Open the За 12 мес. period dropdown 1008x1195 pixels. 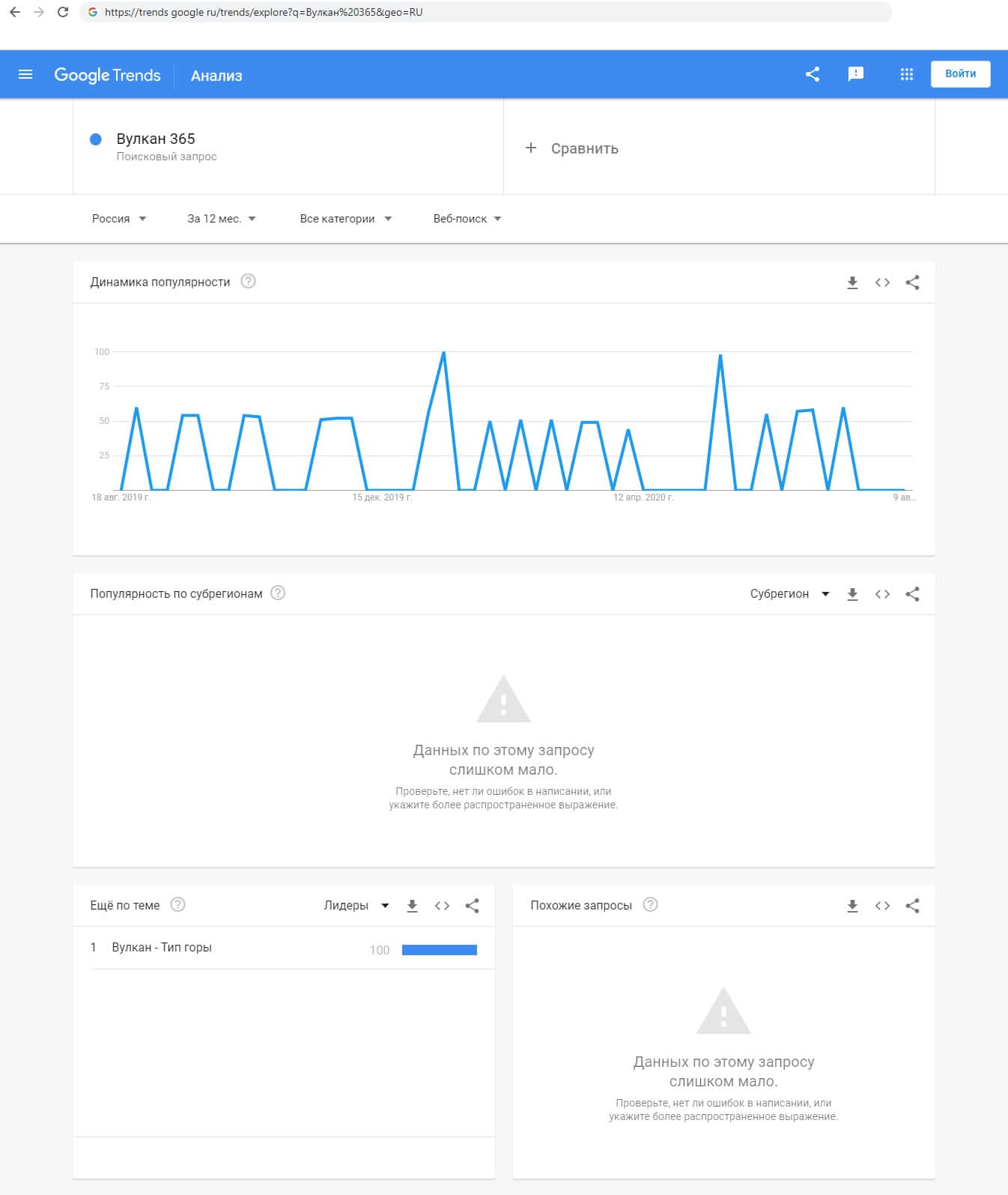[222, 219]
